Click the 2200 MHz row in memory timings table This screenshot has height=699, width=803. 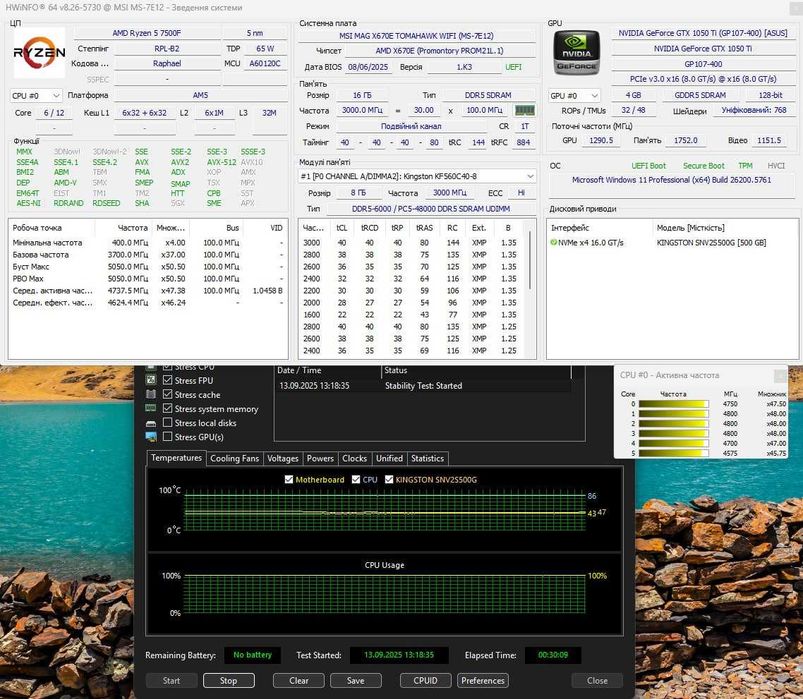pos(413,290)
